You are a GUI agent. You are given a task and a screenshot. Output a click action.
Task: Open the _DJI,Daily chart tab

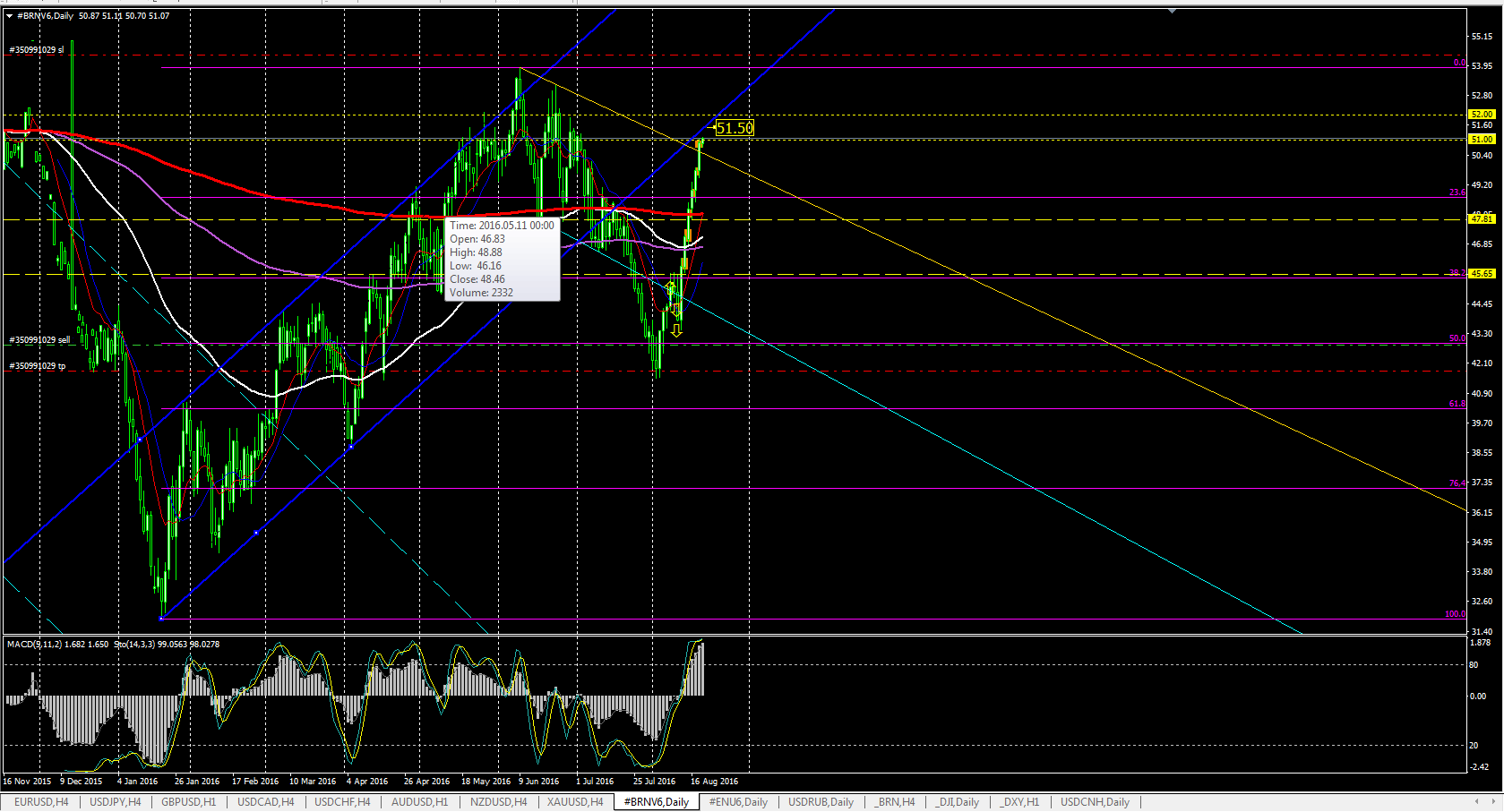957,802
